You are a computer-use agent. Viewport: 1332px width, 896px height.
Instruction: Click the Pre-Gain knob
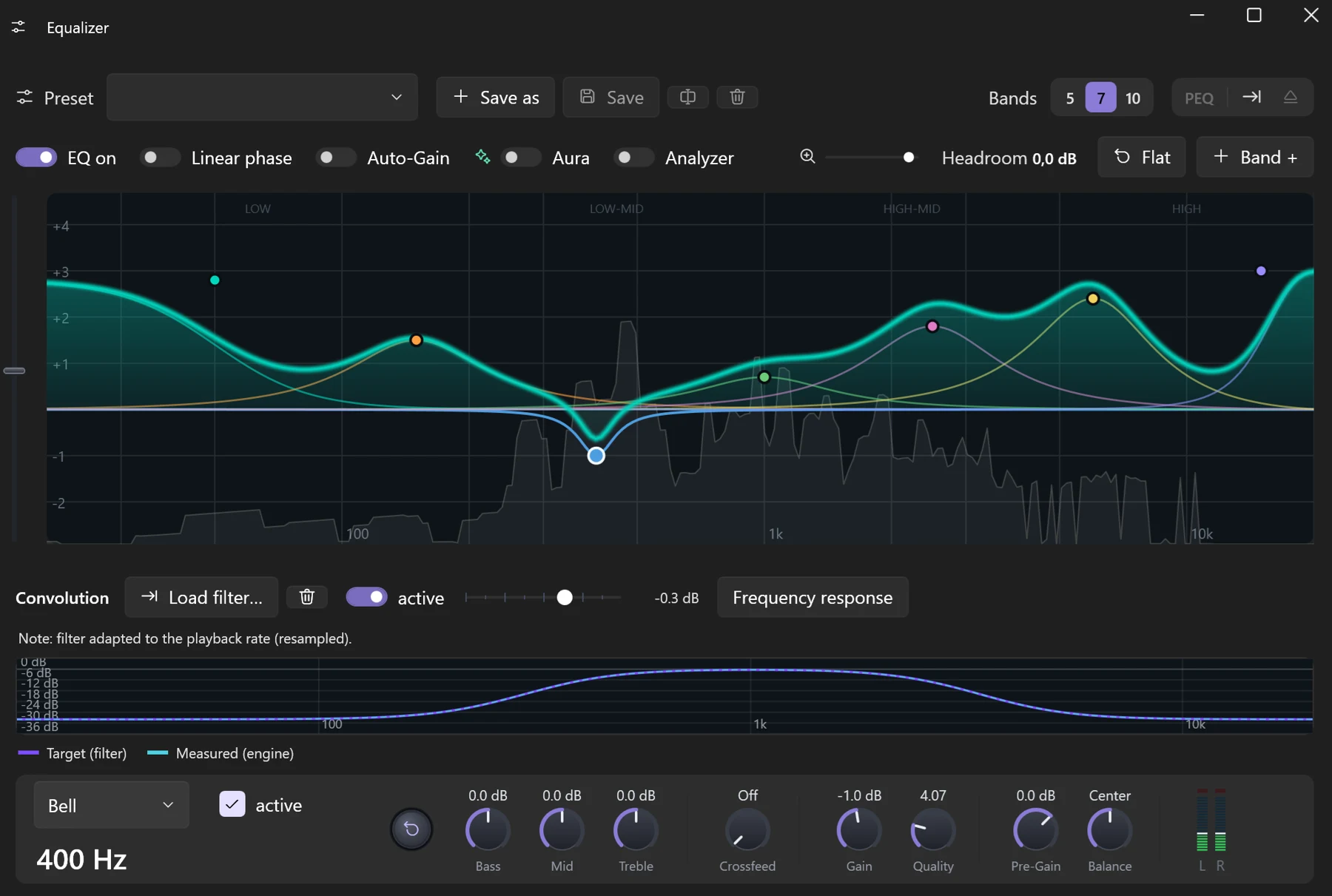click(x=1035, y=829)
